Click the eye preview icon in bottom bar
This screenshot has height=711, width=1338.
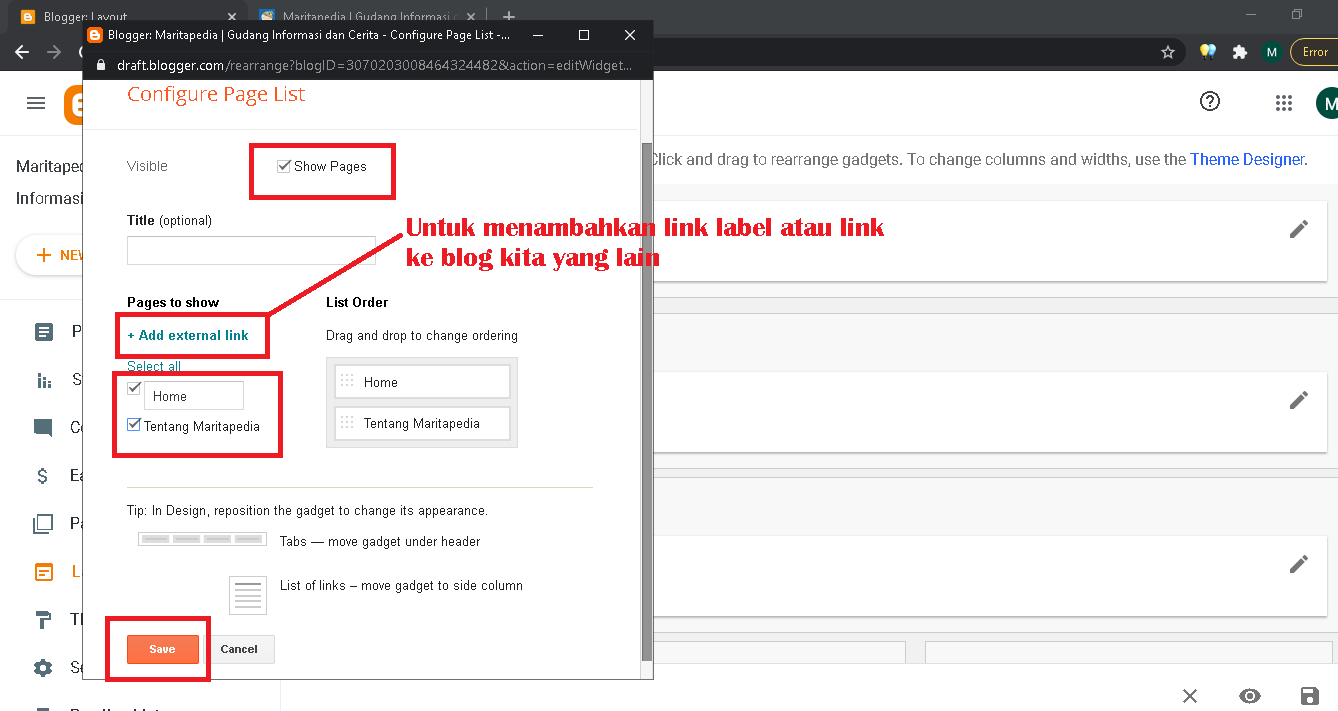point(1249,696)
